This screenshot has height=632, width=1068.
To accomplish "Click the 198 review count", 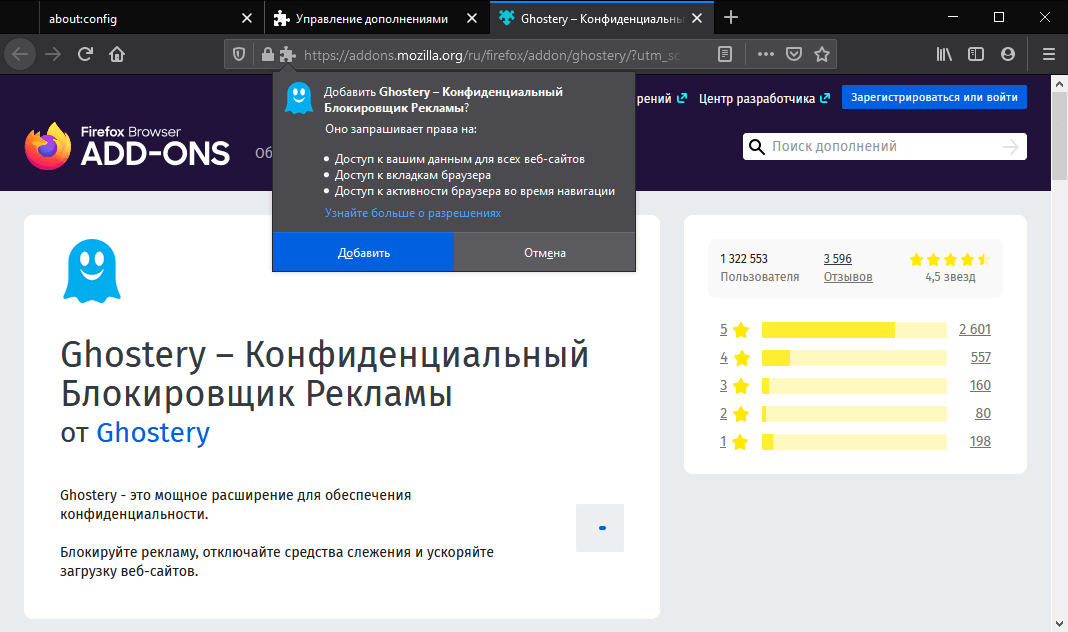I will point(980,441).
